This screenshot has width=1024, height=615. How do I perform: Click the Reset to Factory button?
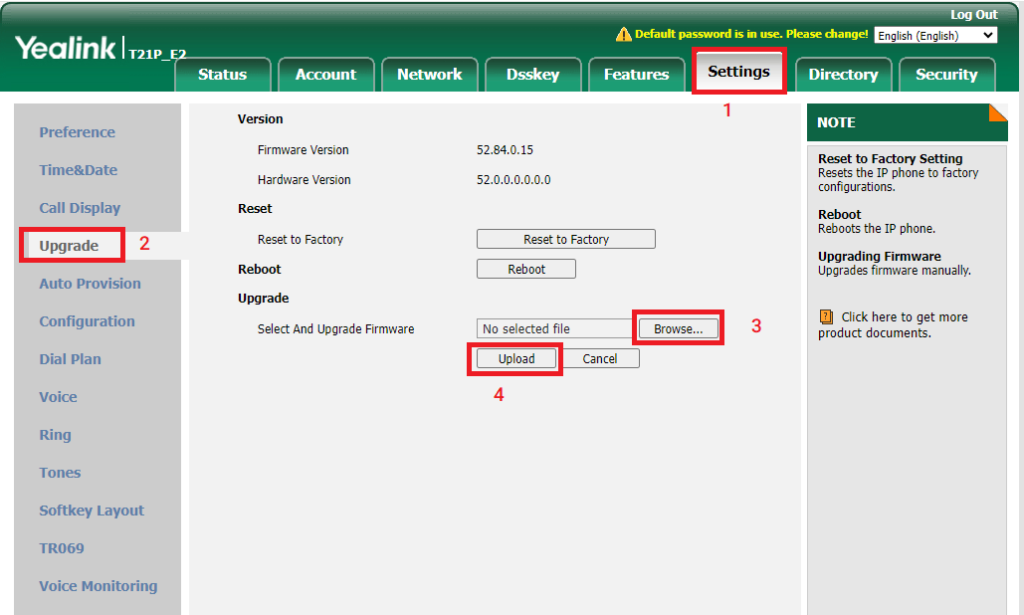coord(566,239)
